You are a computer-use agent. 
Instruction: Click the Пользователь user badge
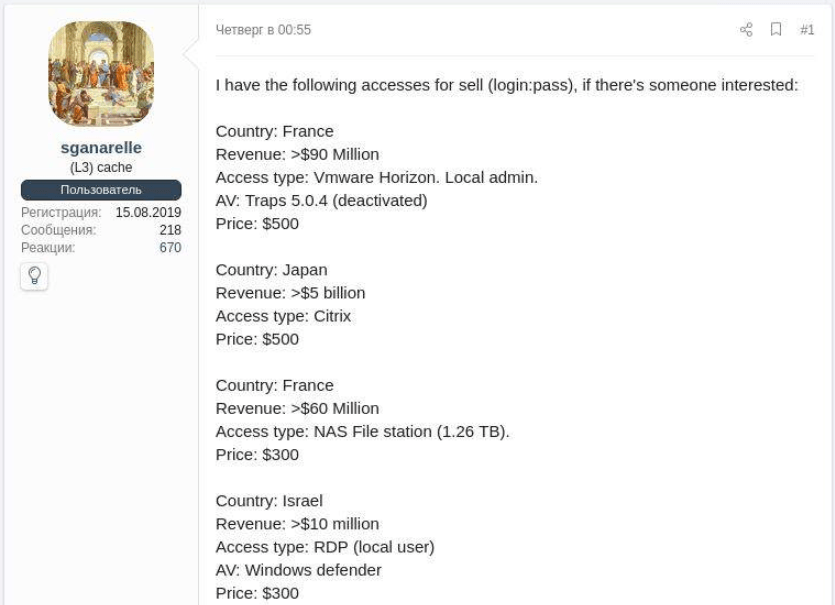(x=101, y=190)
